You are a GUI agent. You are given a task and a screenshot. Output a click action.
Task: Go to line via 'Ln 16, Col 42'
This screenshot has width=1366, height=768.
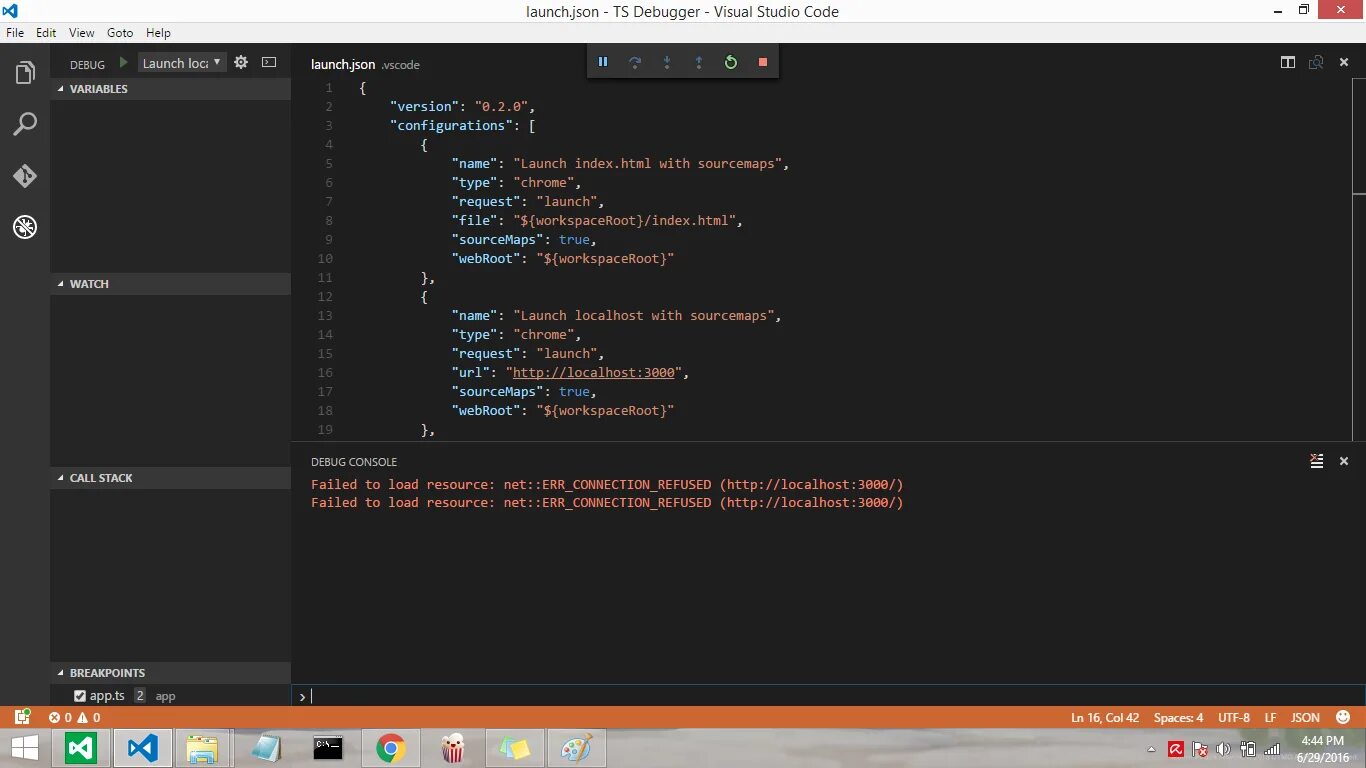pos(1105,717)
